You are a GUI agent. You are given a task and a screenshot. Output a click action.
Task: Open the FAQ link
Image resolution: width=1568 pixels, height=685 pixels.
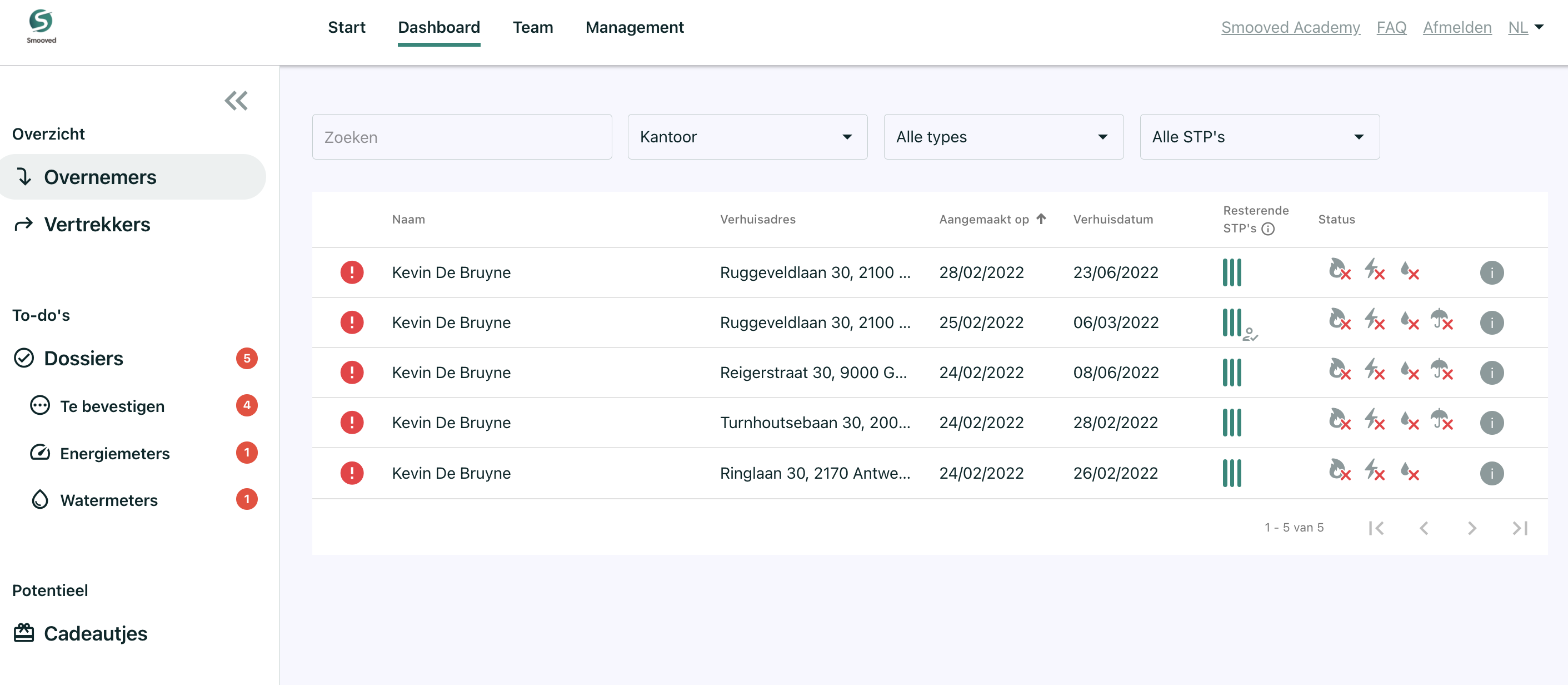coord(1391,27)
